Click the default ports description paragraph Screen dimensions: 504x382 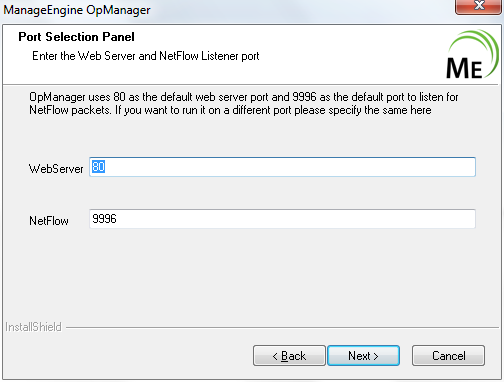(244, 103)
